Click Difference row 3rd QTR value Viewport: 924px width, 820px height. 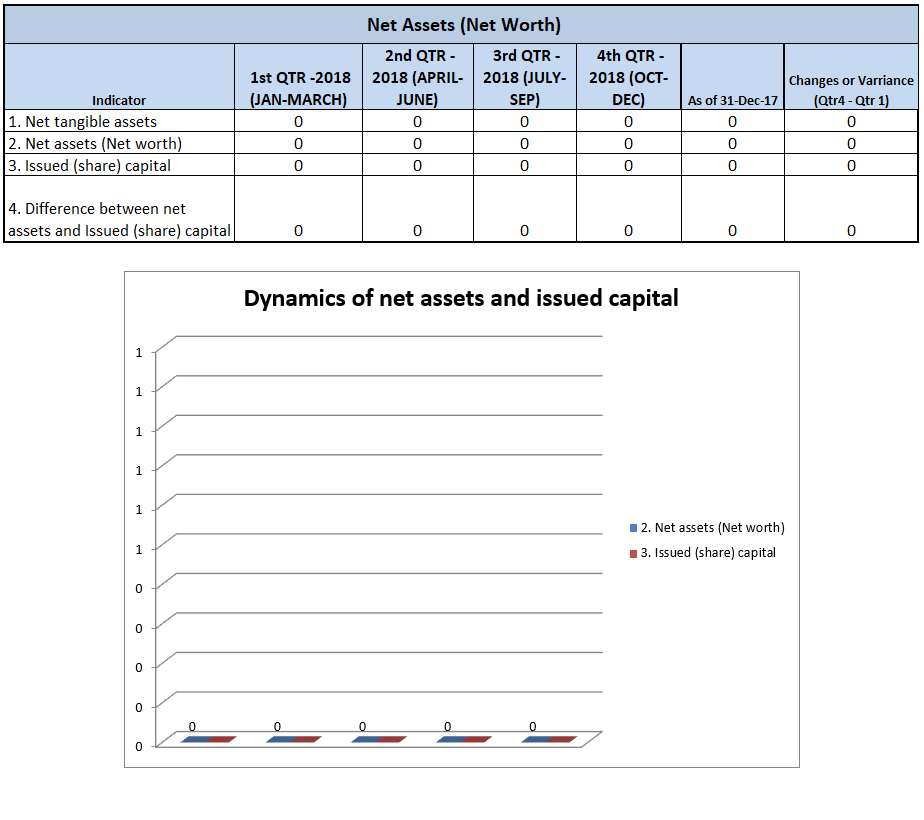[524, 230]
